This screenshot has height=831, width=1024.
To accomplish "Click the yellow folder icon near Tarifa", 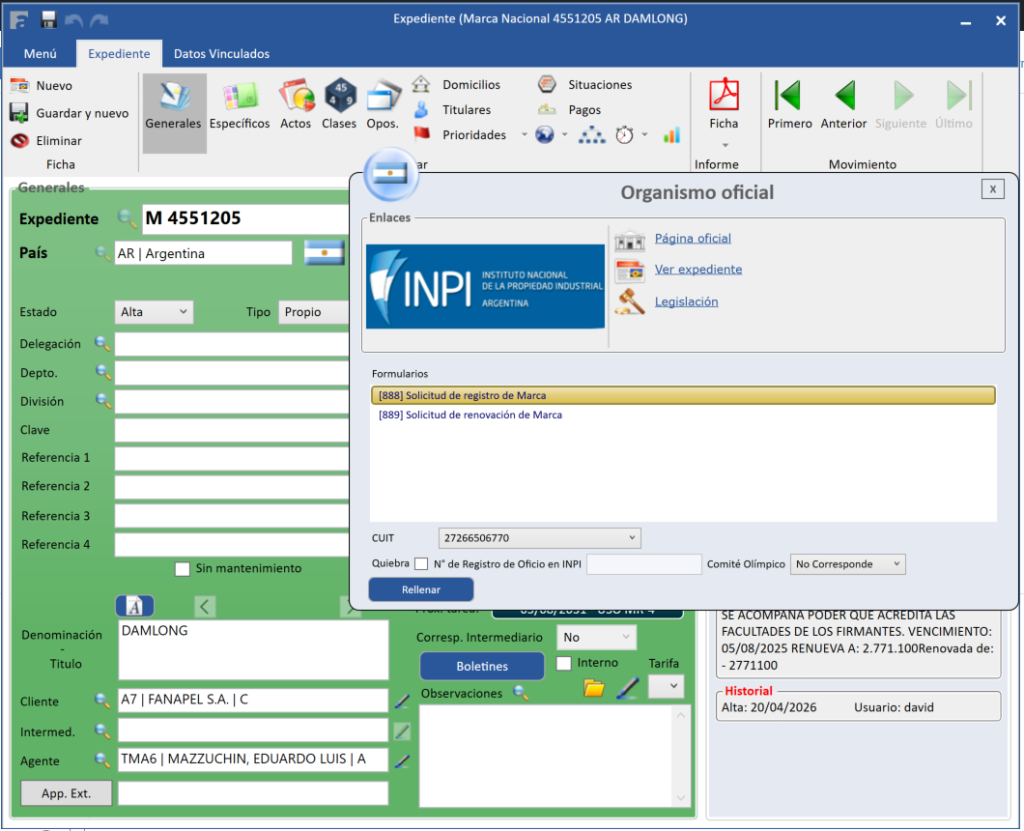I will coord(594,687).
